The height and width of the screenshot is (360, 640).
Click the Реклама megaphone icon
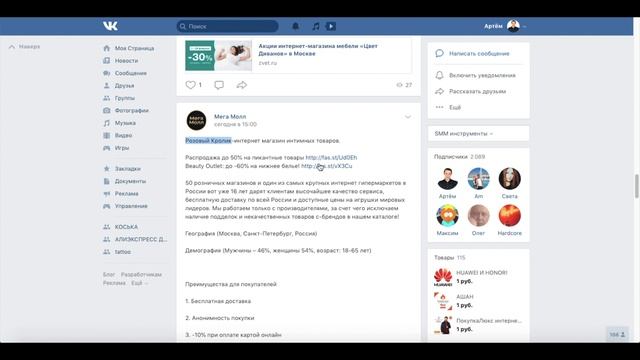click(x=107, y=193)
